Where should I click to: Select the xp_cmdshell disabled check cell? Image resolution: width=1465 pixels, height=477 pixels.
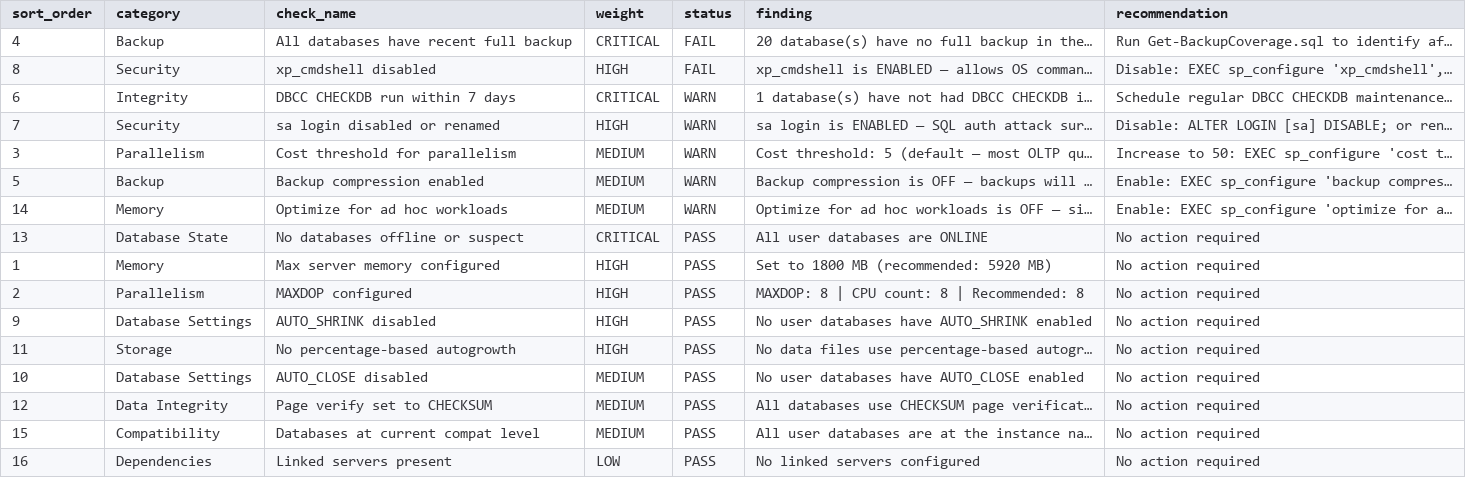click(424, 70)
